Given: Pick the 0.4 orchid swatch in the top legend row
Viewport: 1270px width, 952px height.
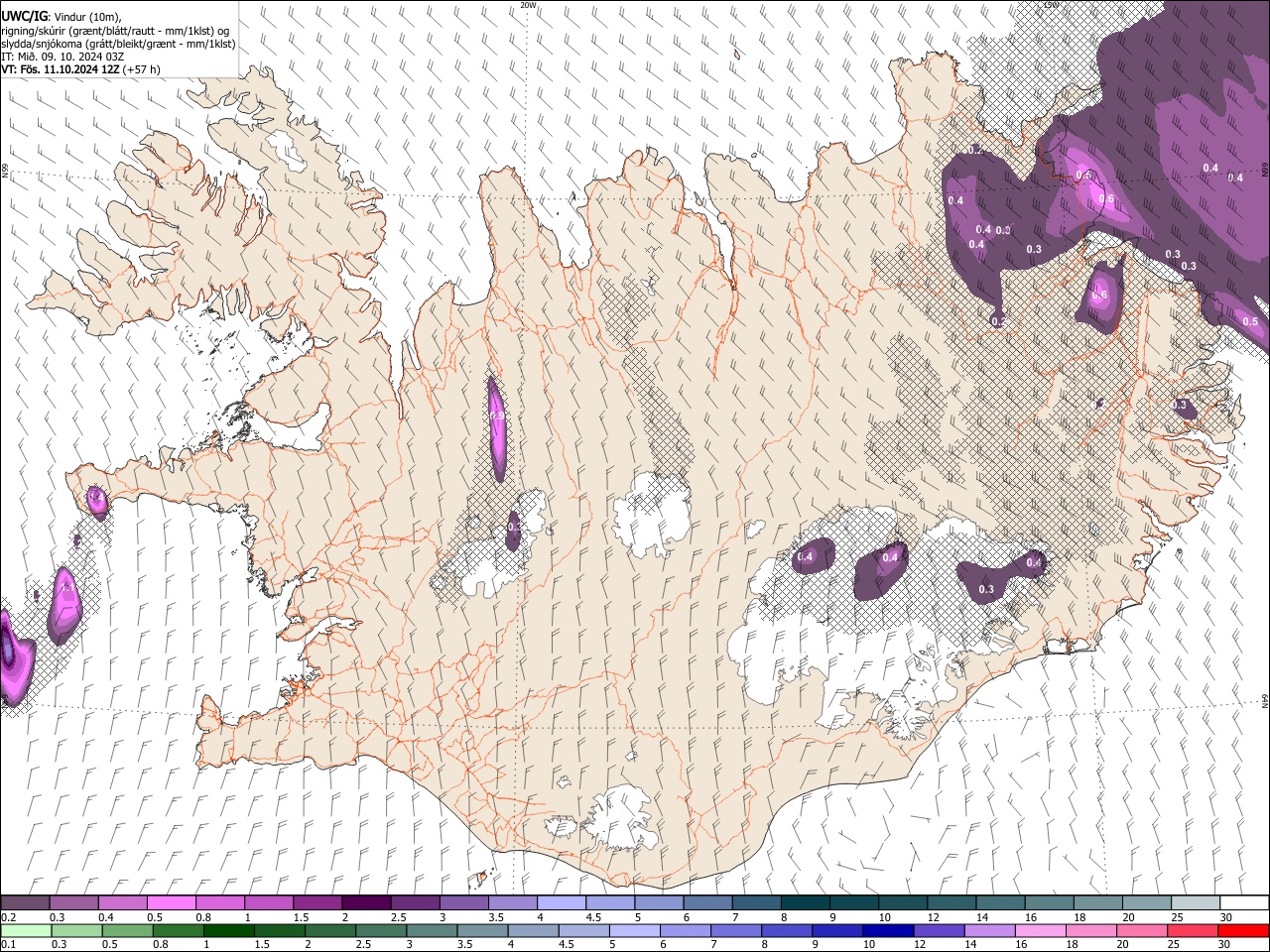Looking at the screenshot, I should (122, 903).
